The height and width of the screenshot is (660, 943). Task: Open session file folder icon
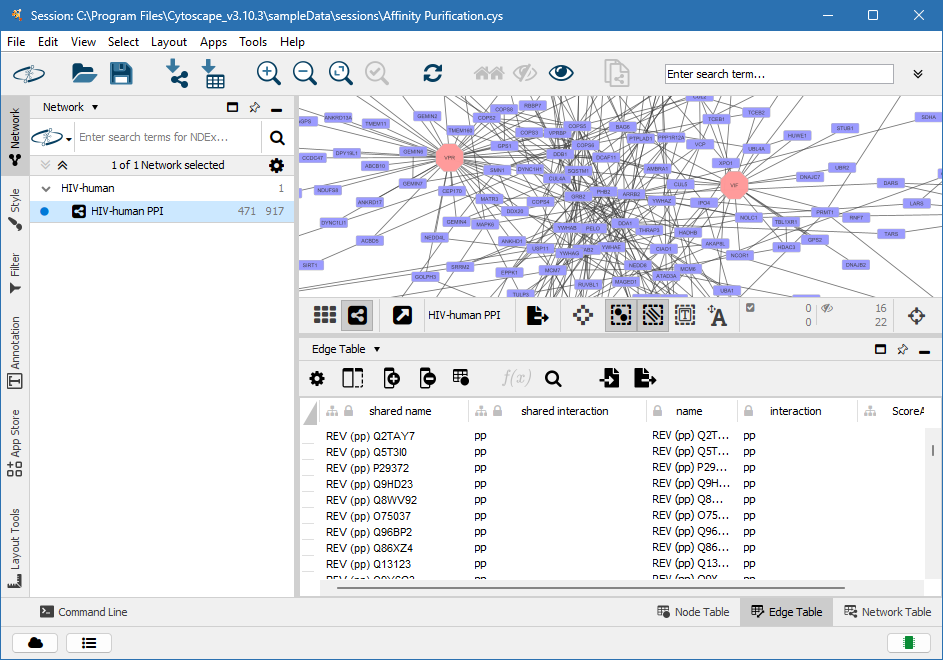tap(84, 73)
